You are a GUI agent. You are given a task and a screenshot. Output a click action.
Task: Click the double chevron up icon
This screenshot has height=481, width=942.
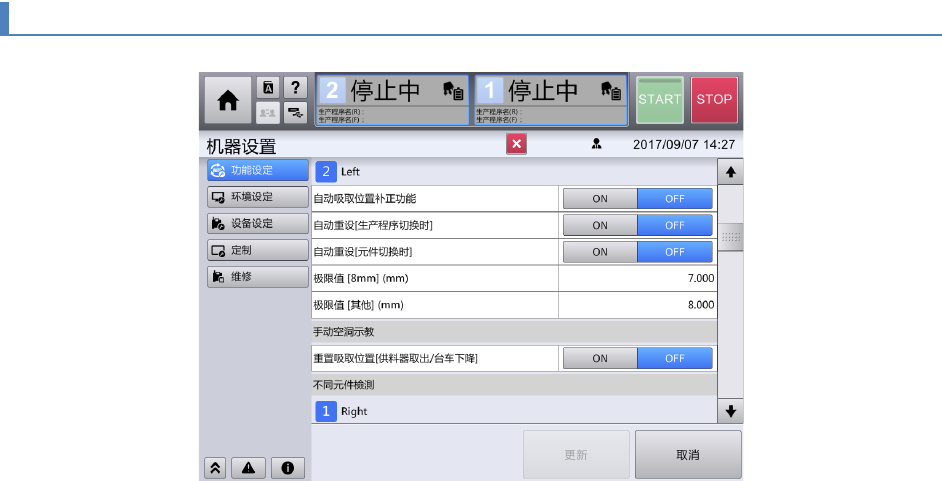(x=215, y=468)
